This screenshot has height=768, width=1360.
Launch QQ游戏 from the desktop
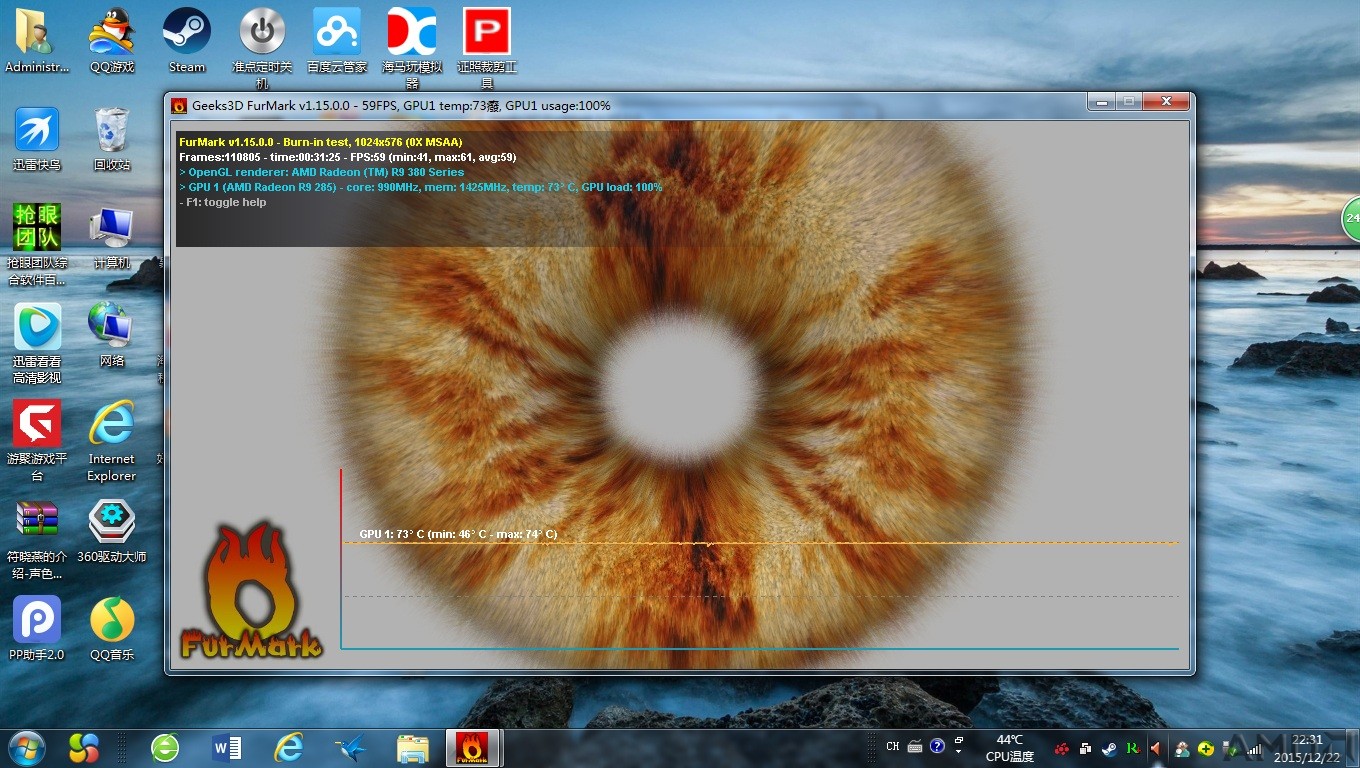click(x=112, y=41)
